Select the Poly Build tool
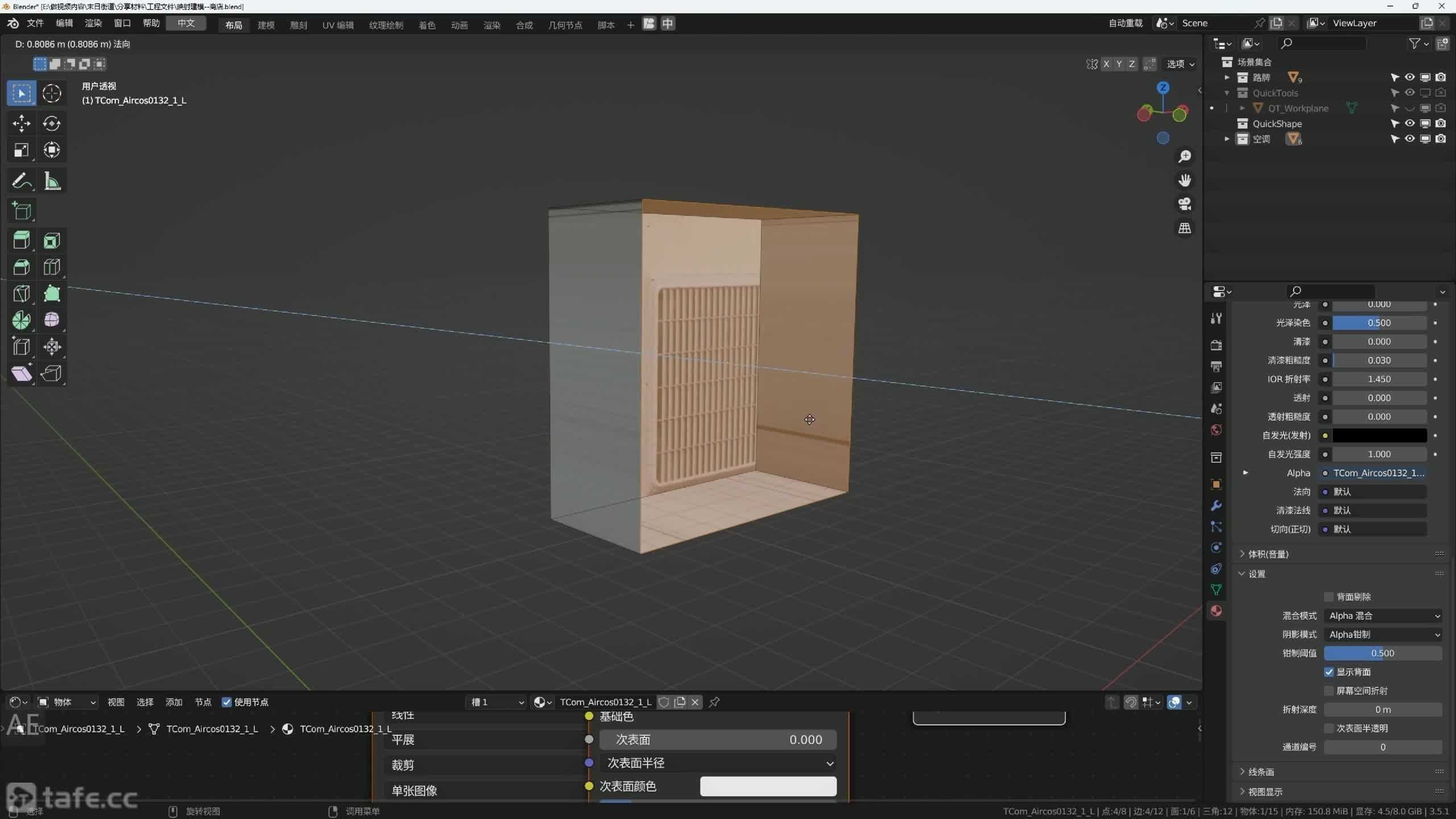The width and height of the screenshot is (1456, 819). tap(52, 293)
